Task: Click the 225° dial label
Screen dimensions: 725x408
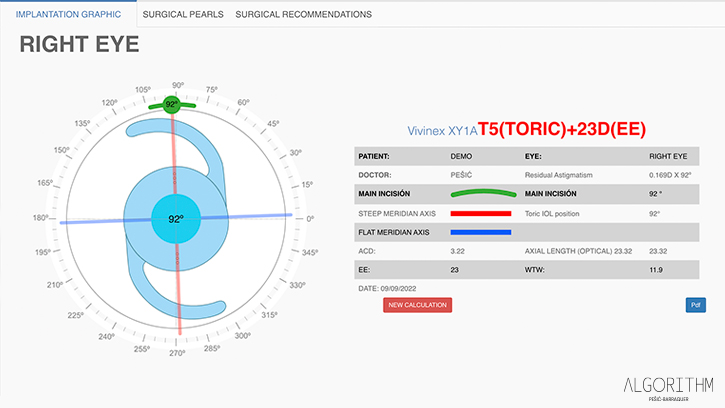Action: pyautogui.click(x=75, y=315)
